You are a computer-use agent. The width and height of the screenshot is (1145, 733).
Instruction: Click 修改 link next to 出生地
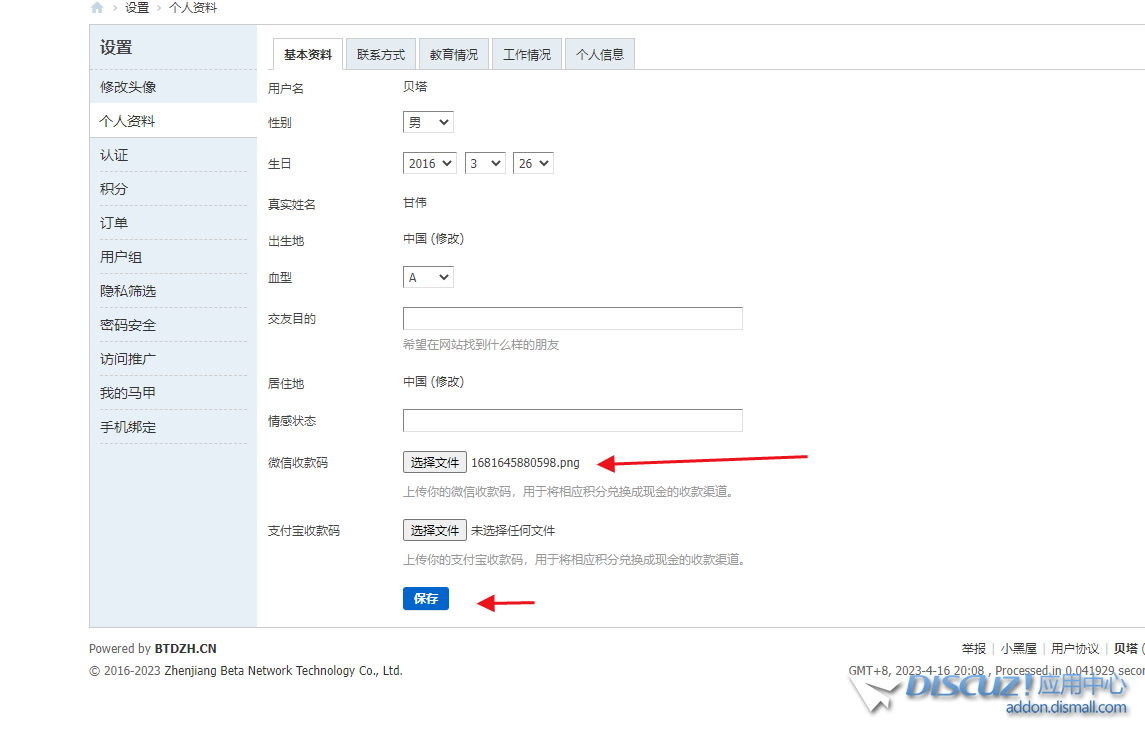pyautogui.click(x=448, y=240)
